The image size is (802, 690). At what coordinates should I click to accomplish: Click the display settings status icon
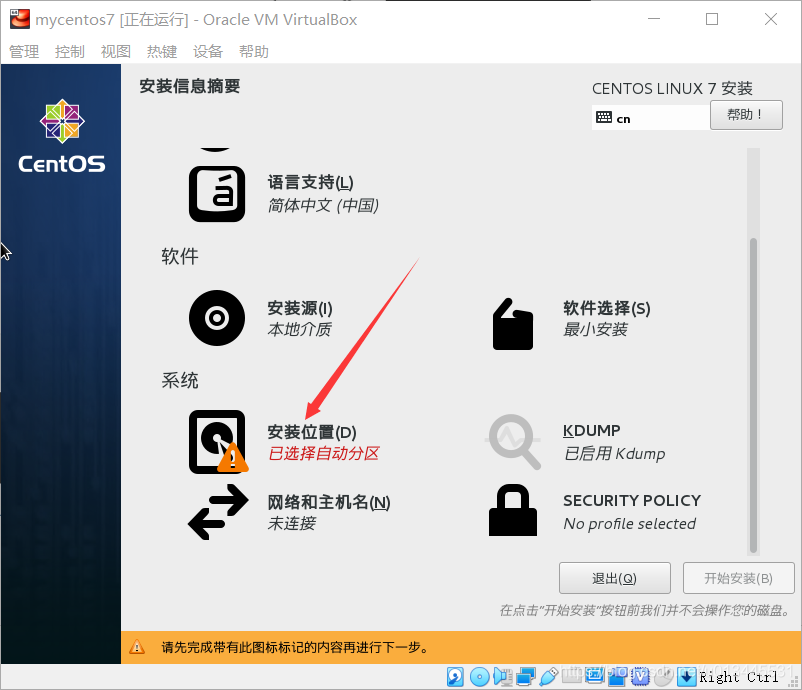(x=594, y=676)
